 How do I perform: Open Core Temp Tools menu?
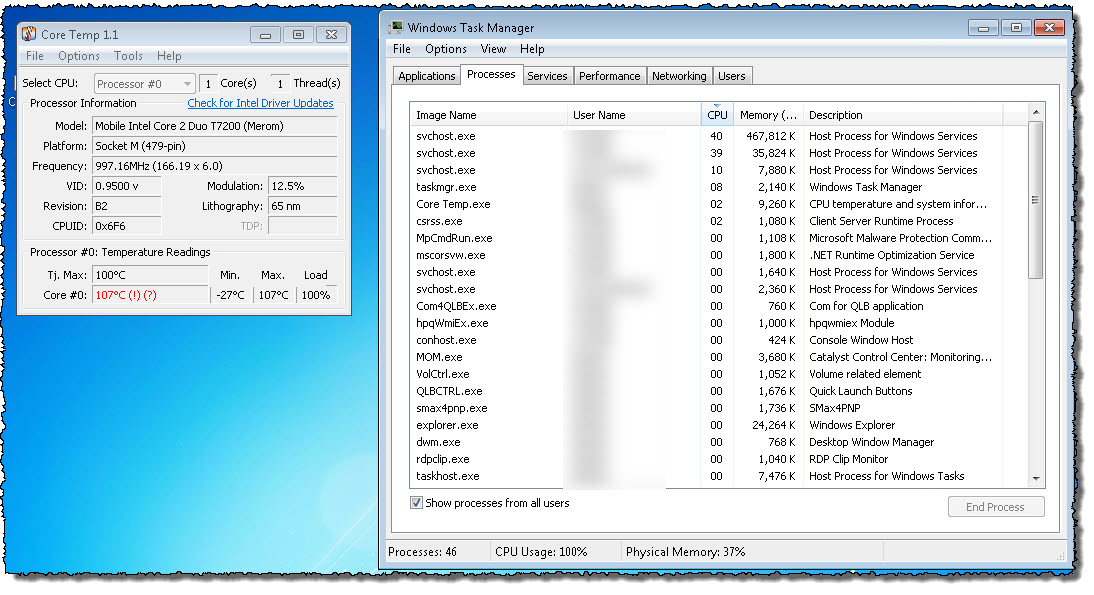click(128, 56)
